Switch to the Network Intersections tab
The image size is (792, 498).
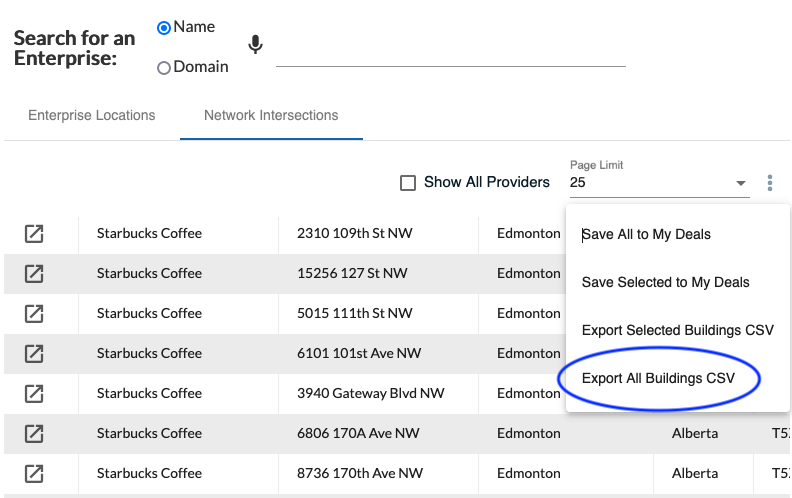pyautogui.click(x=271, y=115)
